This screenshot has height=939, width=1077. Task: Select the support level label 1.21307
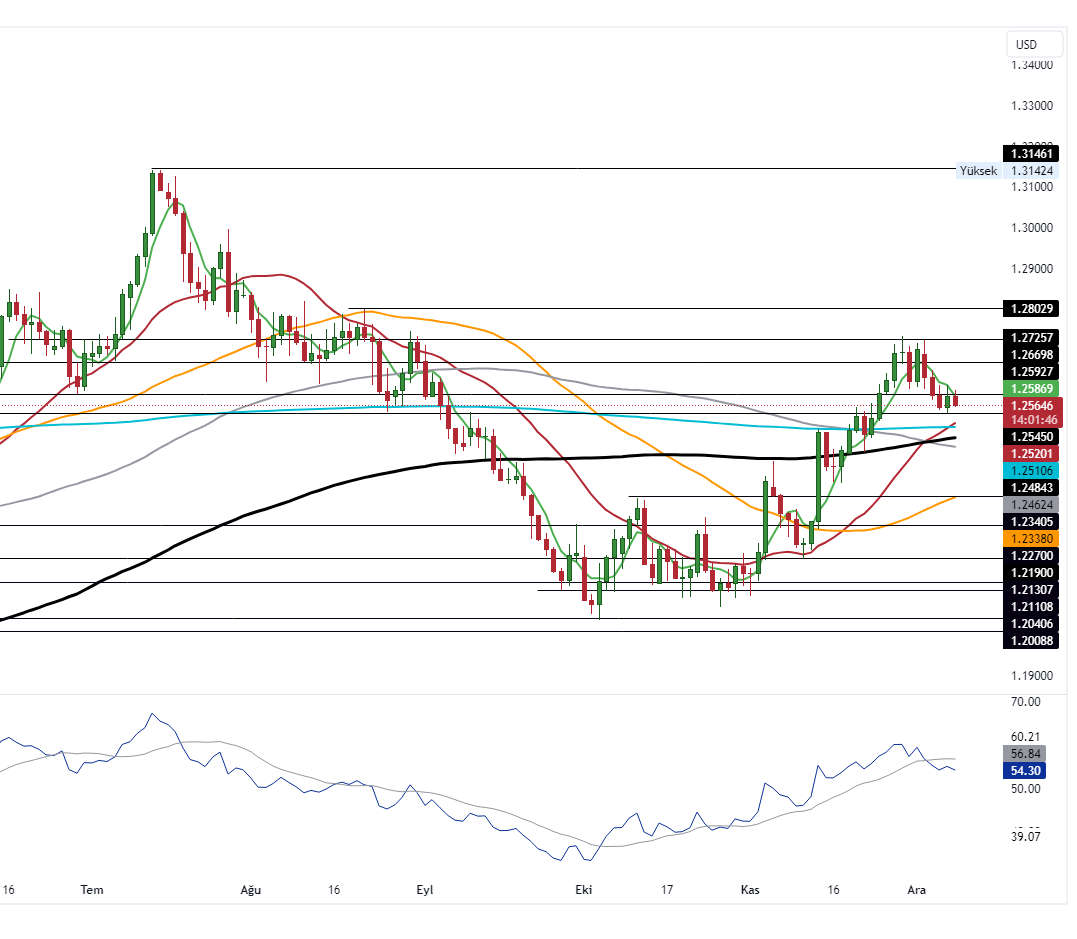(x=1029, y=590)
